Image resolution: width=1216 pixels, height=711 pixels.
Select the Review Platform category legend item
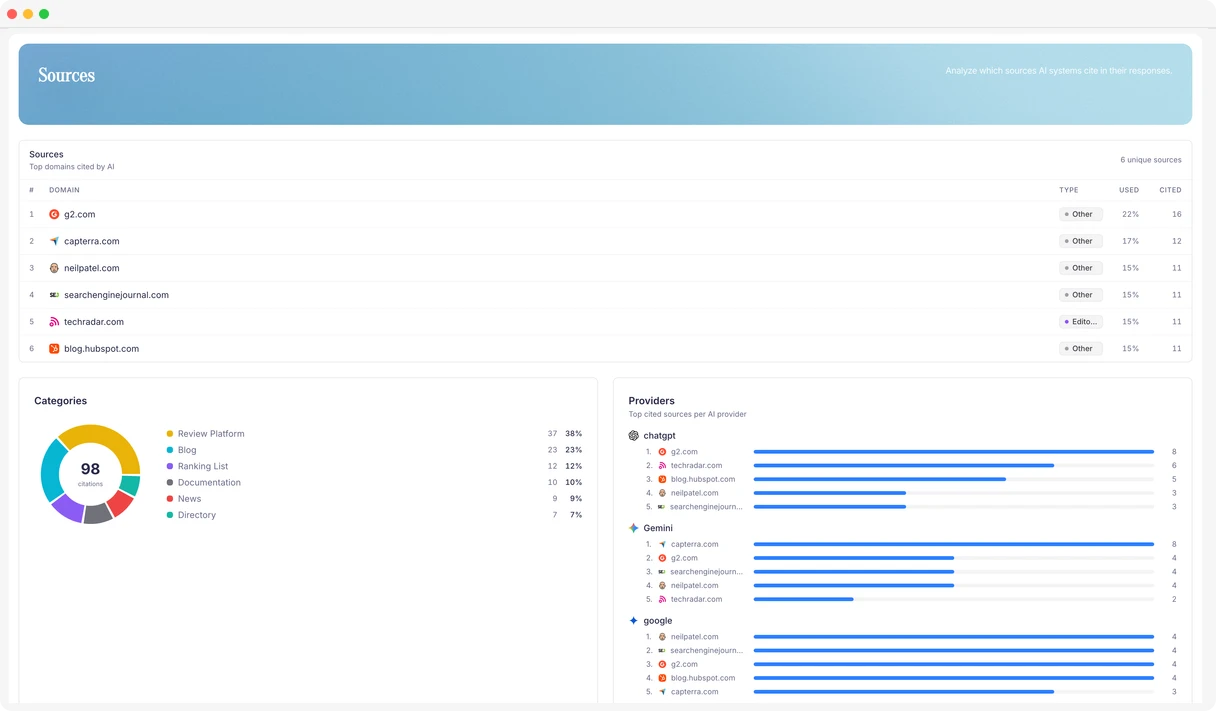[x=210, y=434]
